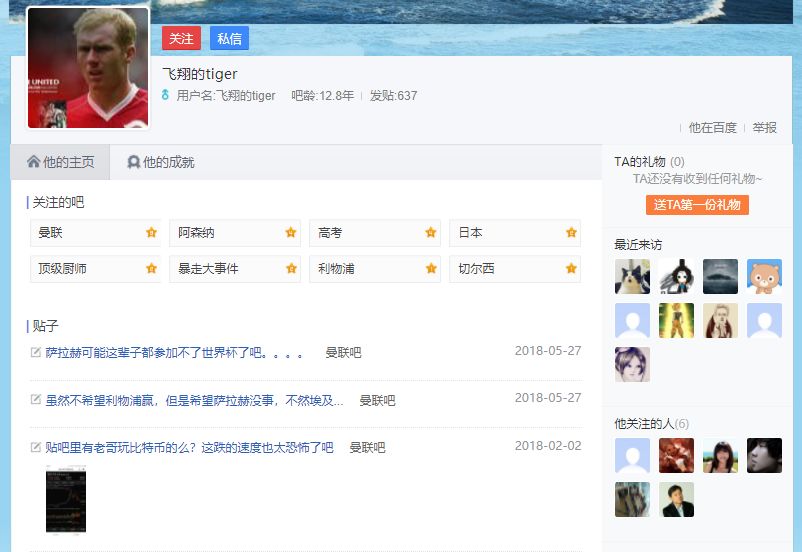This screenshot has width=802, height=552.
Task: Click the 送TA第一份礼物 button
Action: 697,205
